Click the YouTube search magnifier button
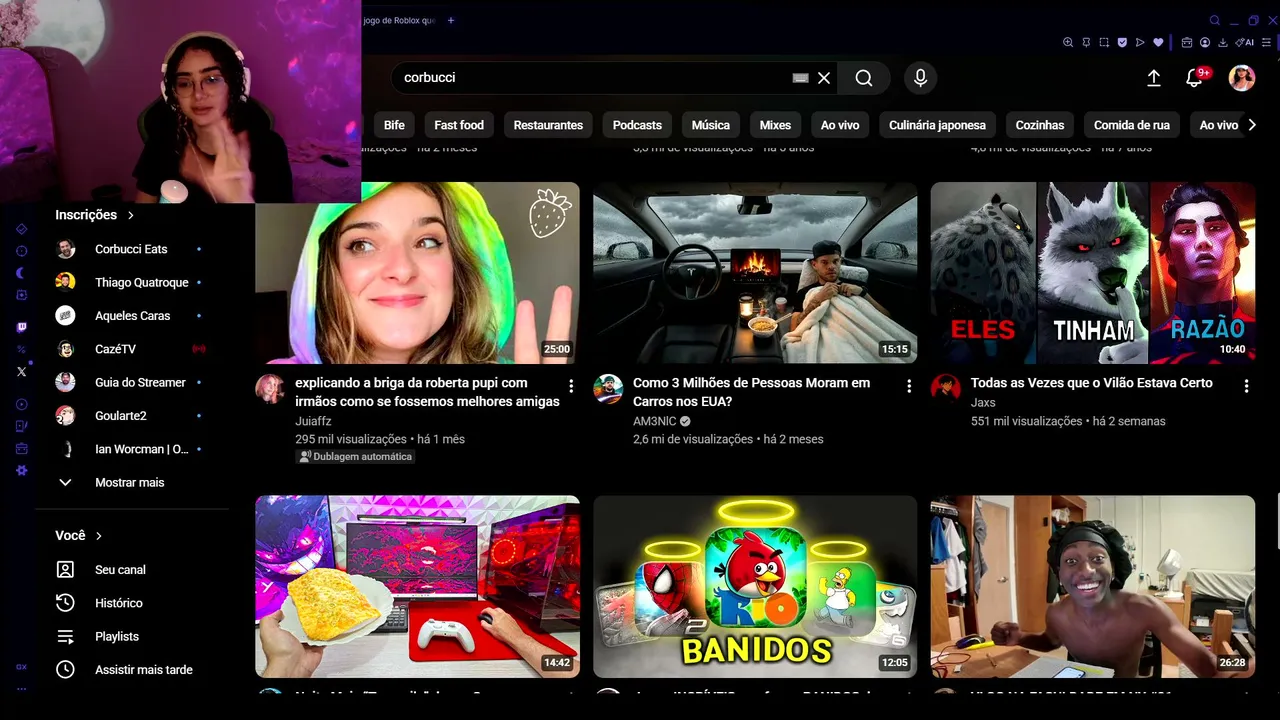This screenshot has width=1280, height=720. point(864,78)
